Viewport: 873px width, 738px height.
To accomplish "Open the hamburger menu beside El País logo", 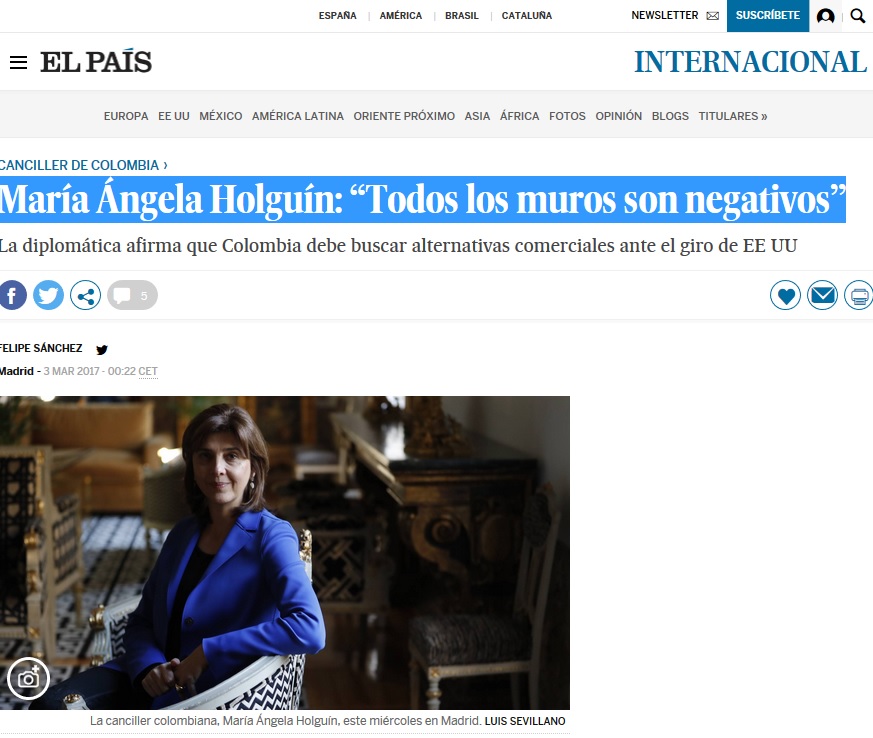I will [x=18, y=62].
